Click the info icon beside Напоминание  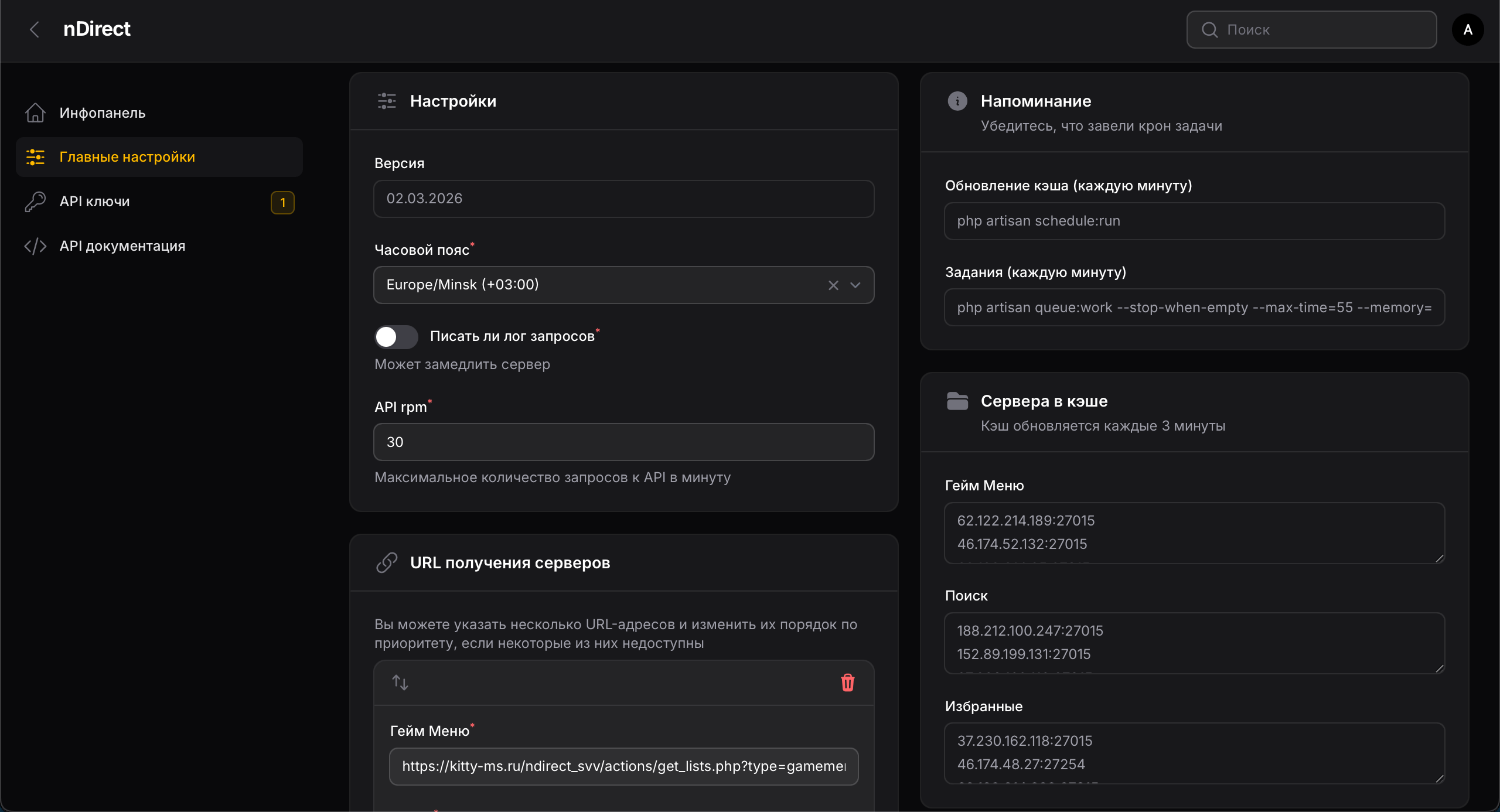click(957, 101)
